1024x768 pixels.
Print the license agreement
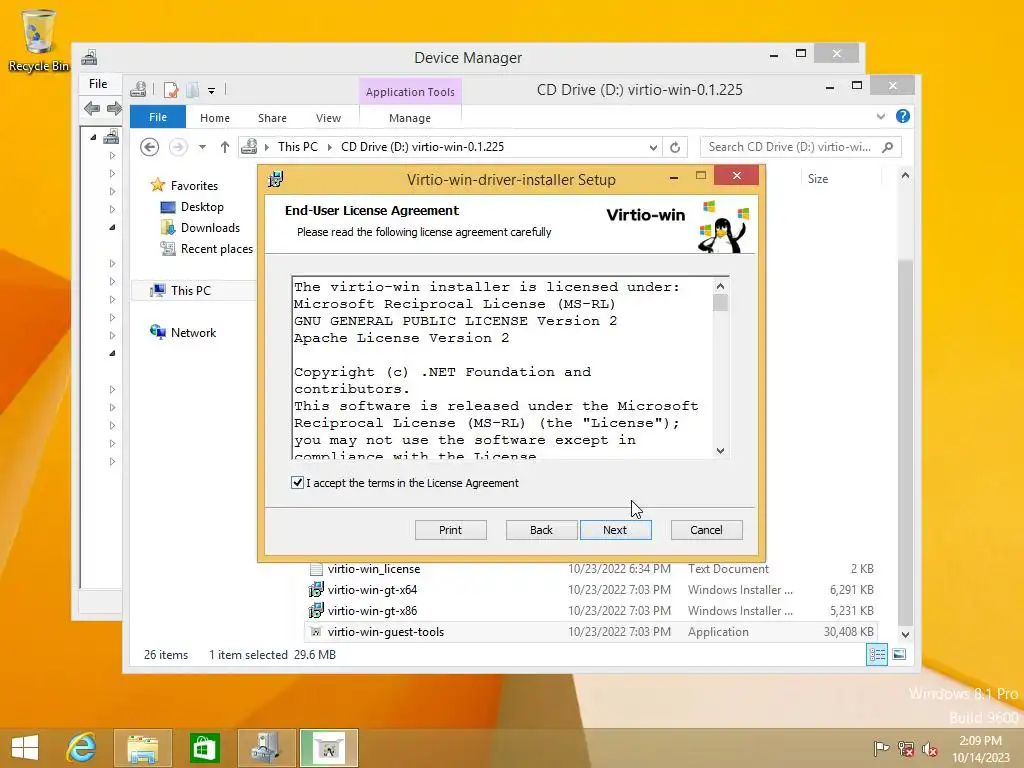(451, 530)
